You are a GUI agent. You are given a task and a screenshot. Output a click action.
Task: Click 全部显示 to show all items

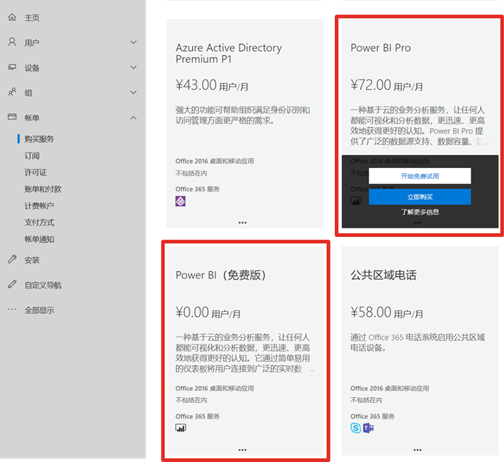pos(39,310)
